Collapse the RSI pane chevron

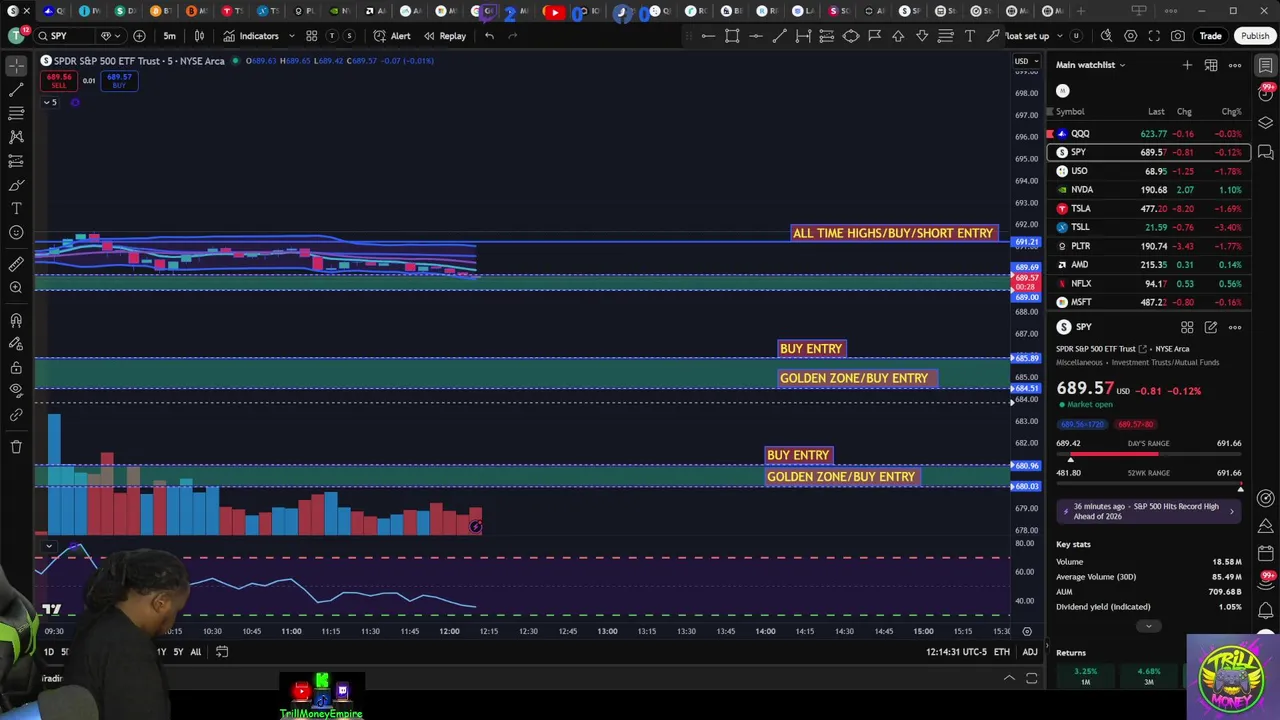(48, 546)
